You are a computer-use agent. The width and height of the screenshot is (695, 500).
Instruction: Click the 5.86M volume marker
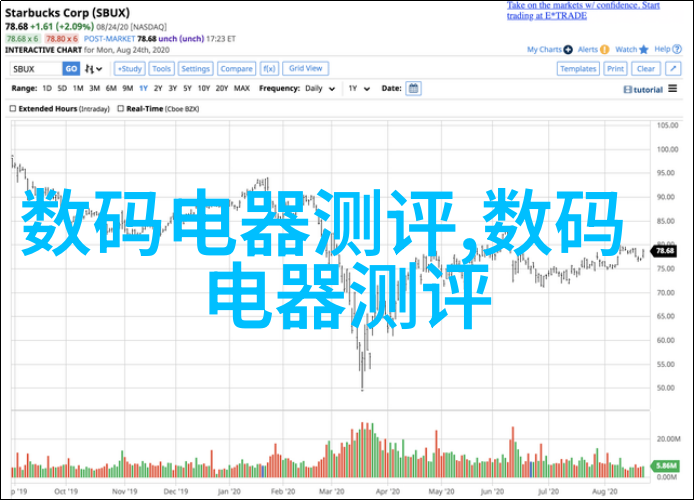point(665,465)
